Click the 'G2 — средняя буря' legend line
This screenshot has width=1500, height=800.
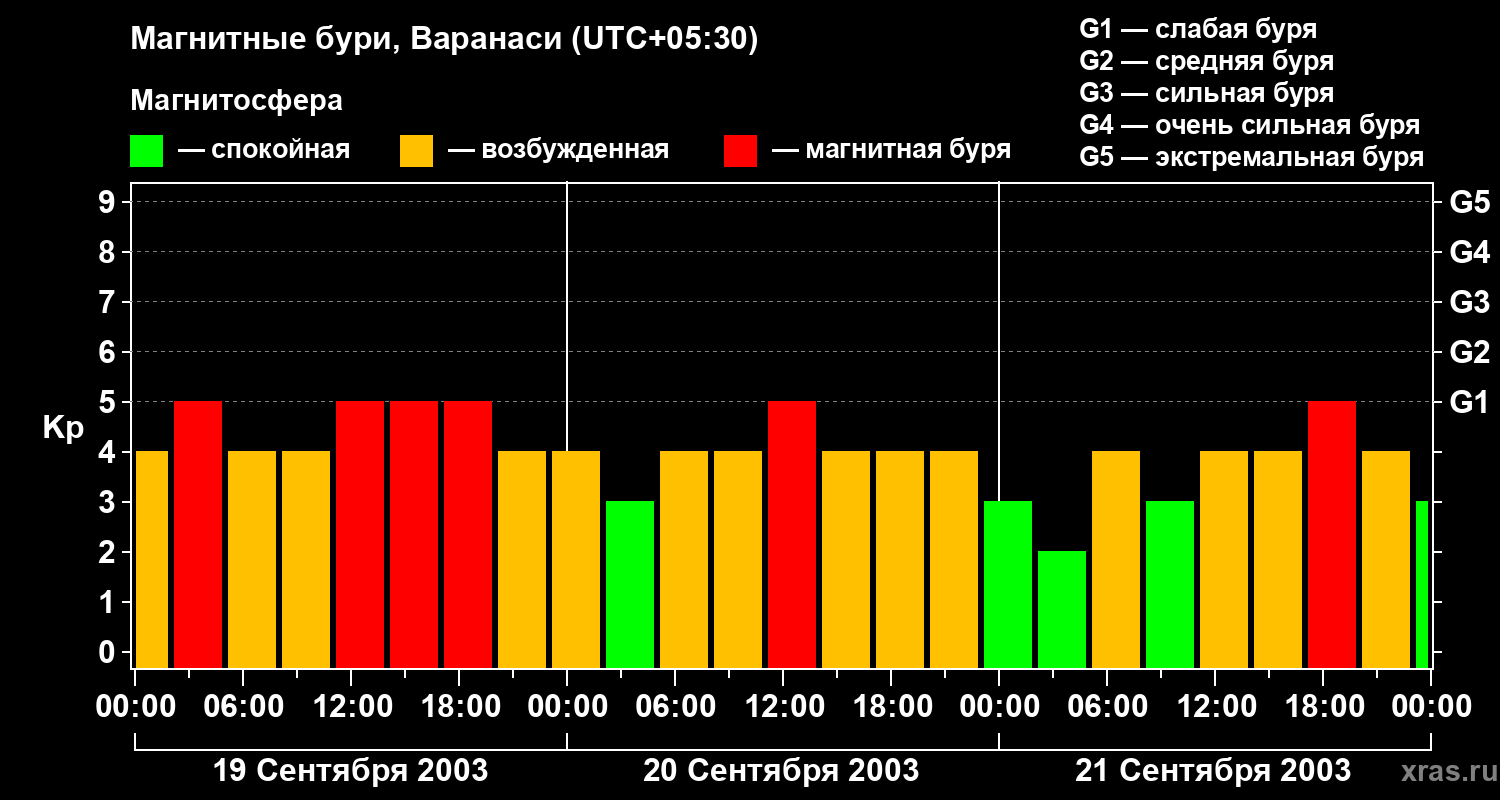[x=1206, y=61]
